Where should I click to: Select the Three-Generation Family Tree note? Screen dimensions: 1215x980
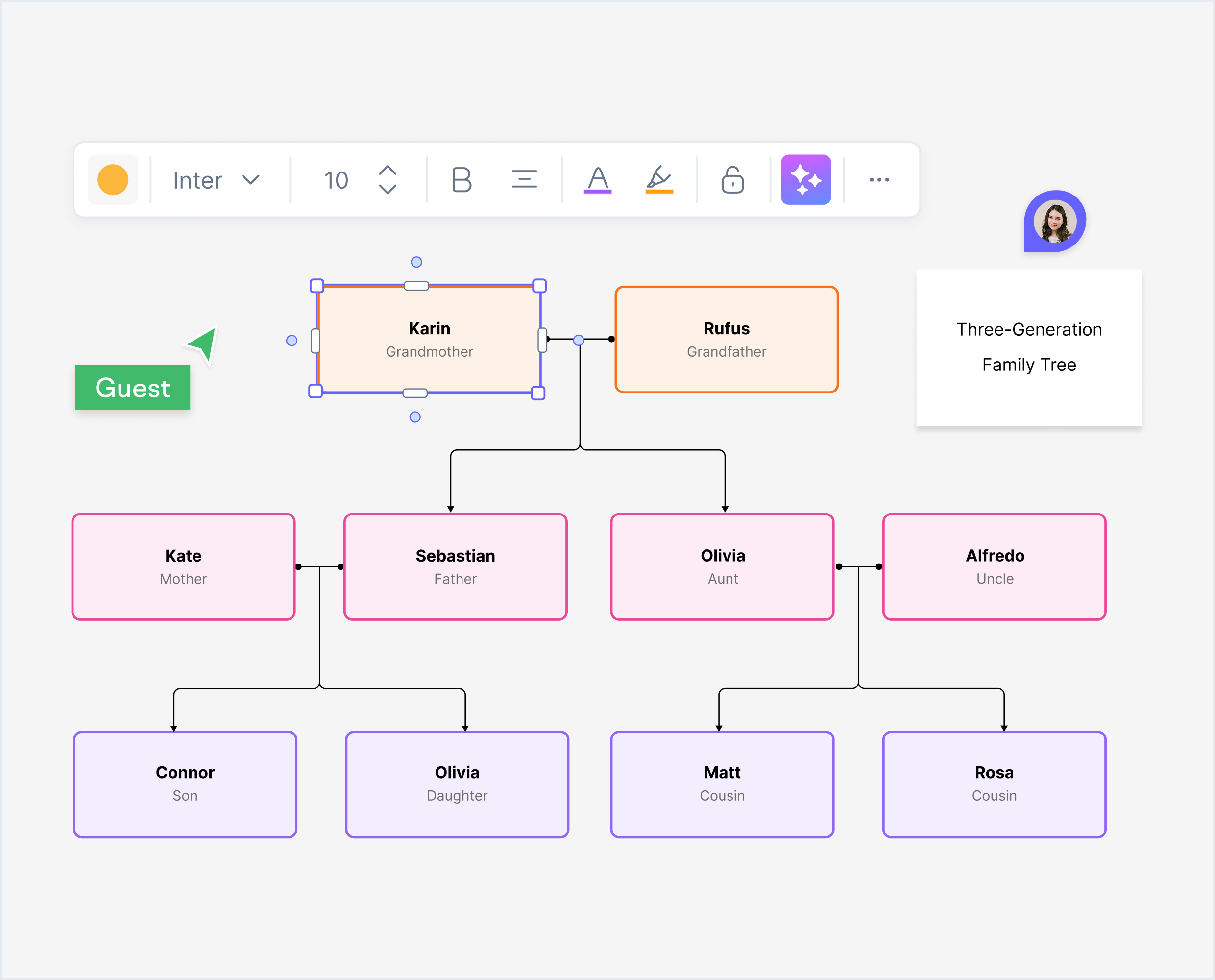pos(1029,347)
